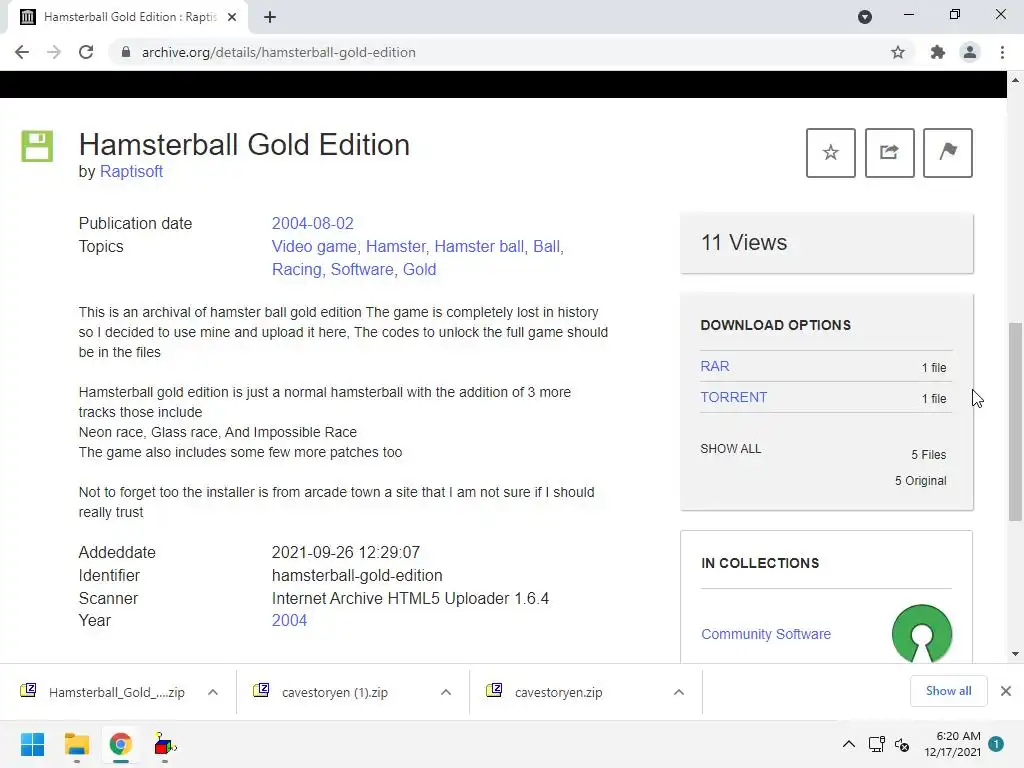Click Show all downloads button

coord(948,691)
